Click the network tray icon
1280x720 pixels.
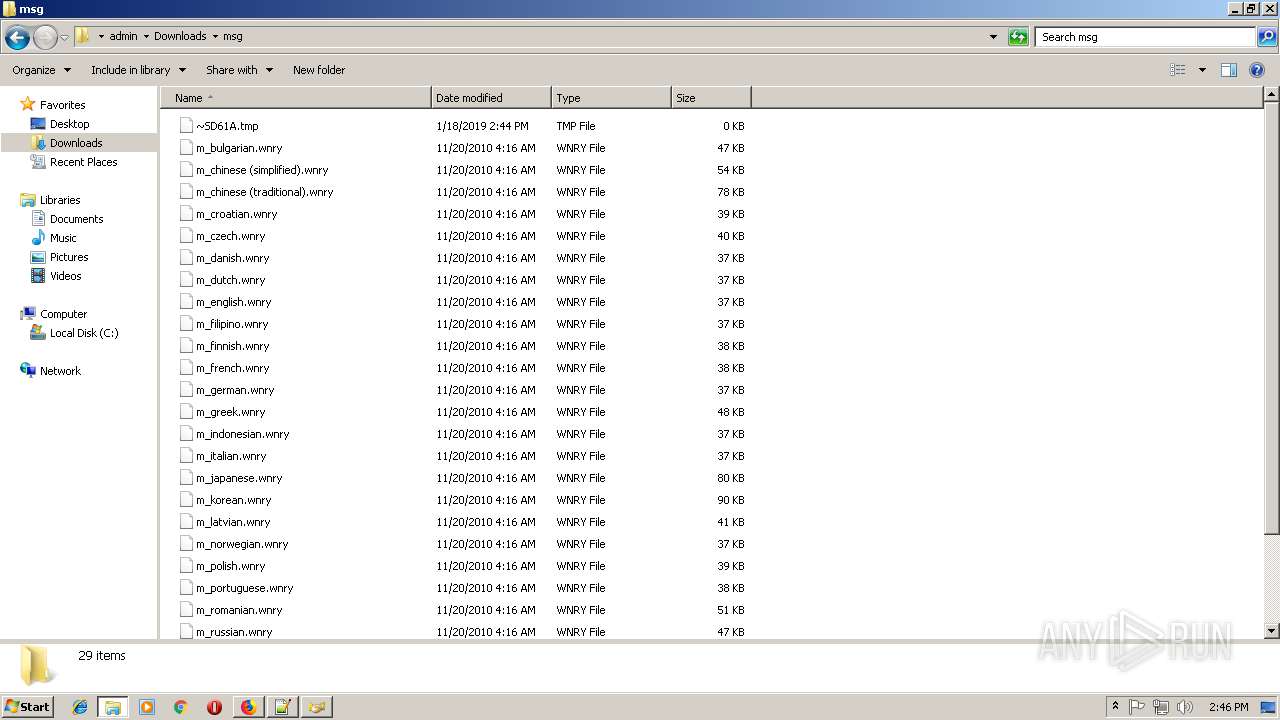point(1161,707)
